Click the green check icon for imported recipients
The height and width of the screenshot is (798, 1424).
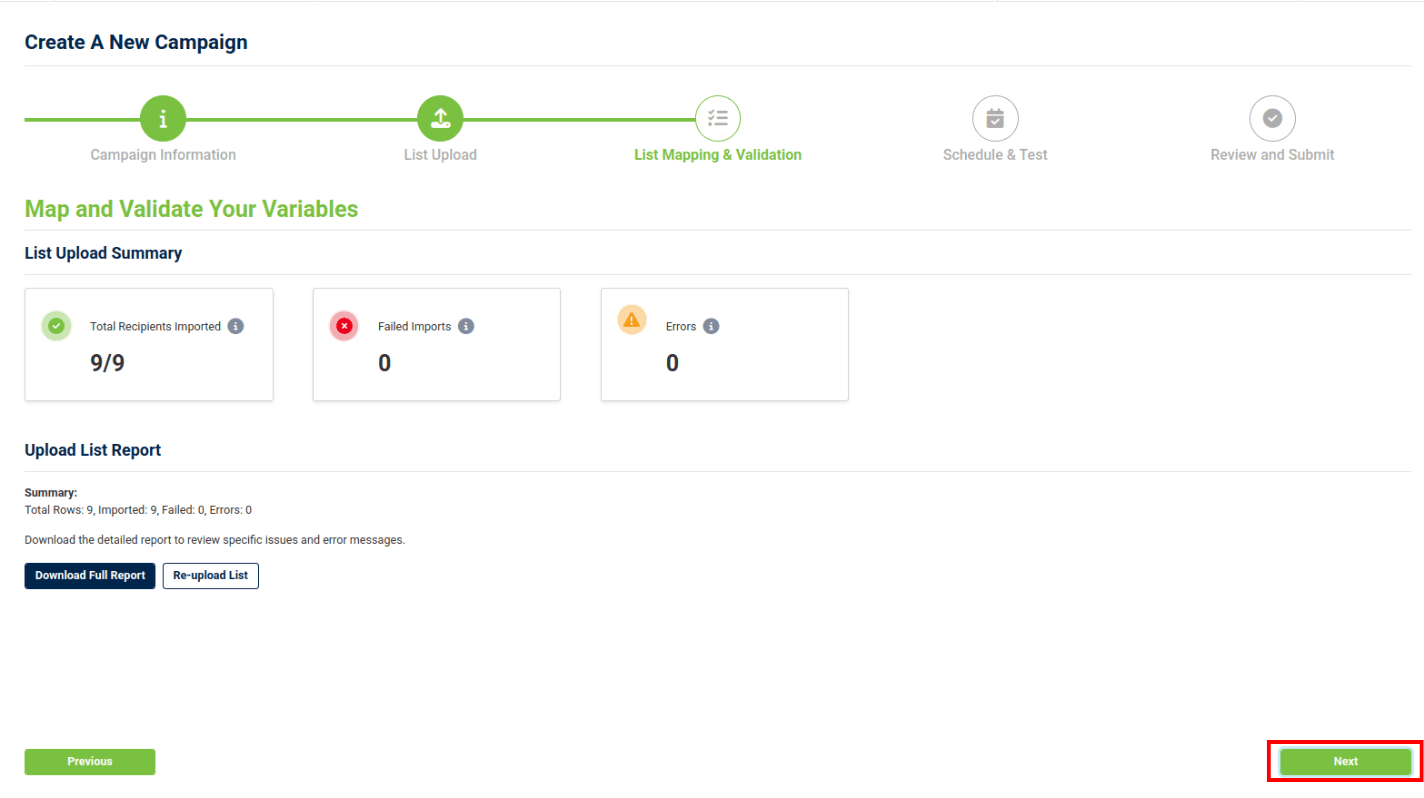57,325
